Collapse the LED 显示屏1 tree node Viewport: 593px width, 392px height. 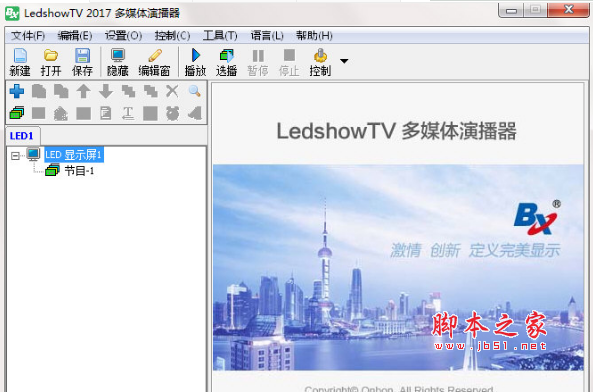(15, 156)
